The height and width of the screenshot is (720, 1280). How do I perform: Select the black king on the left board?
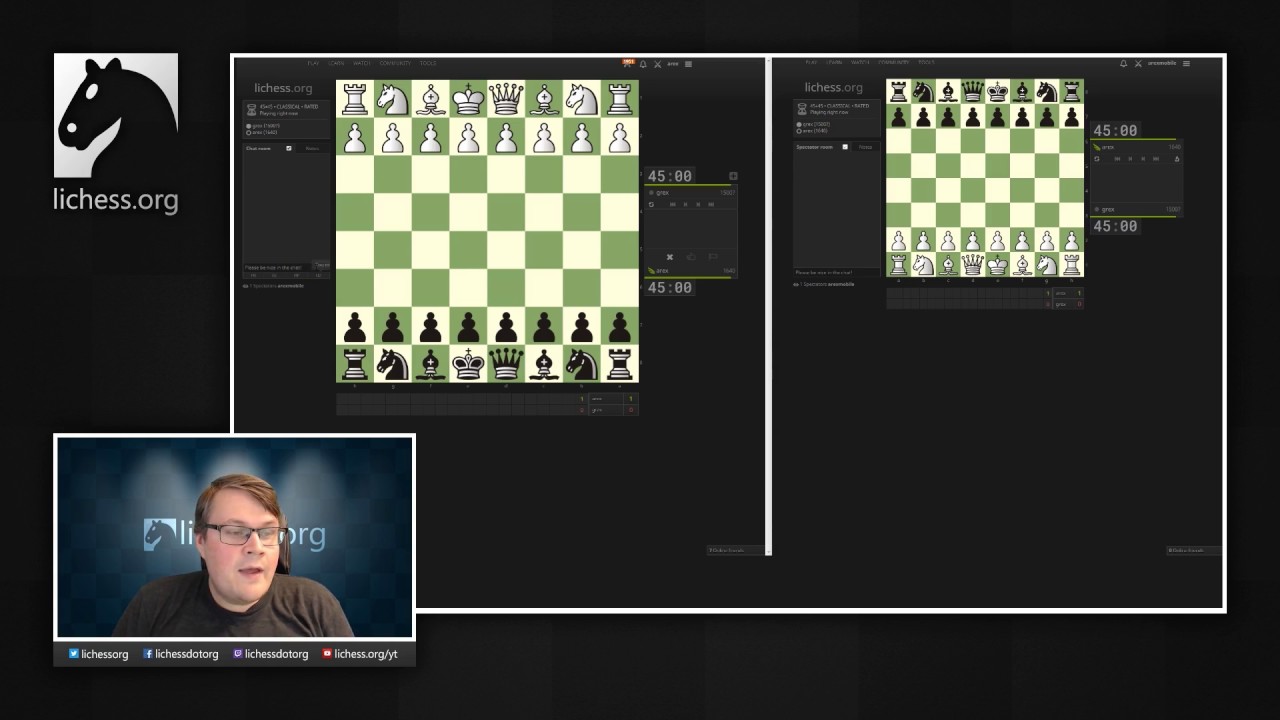(x=469, y=363)
